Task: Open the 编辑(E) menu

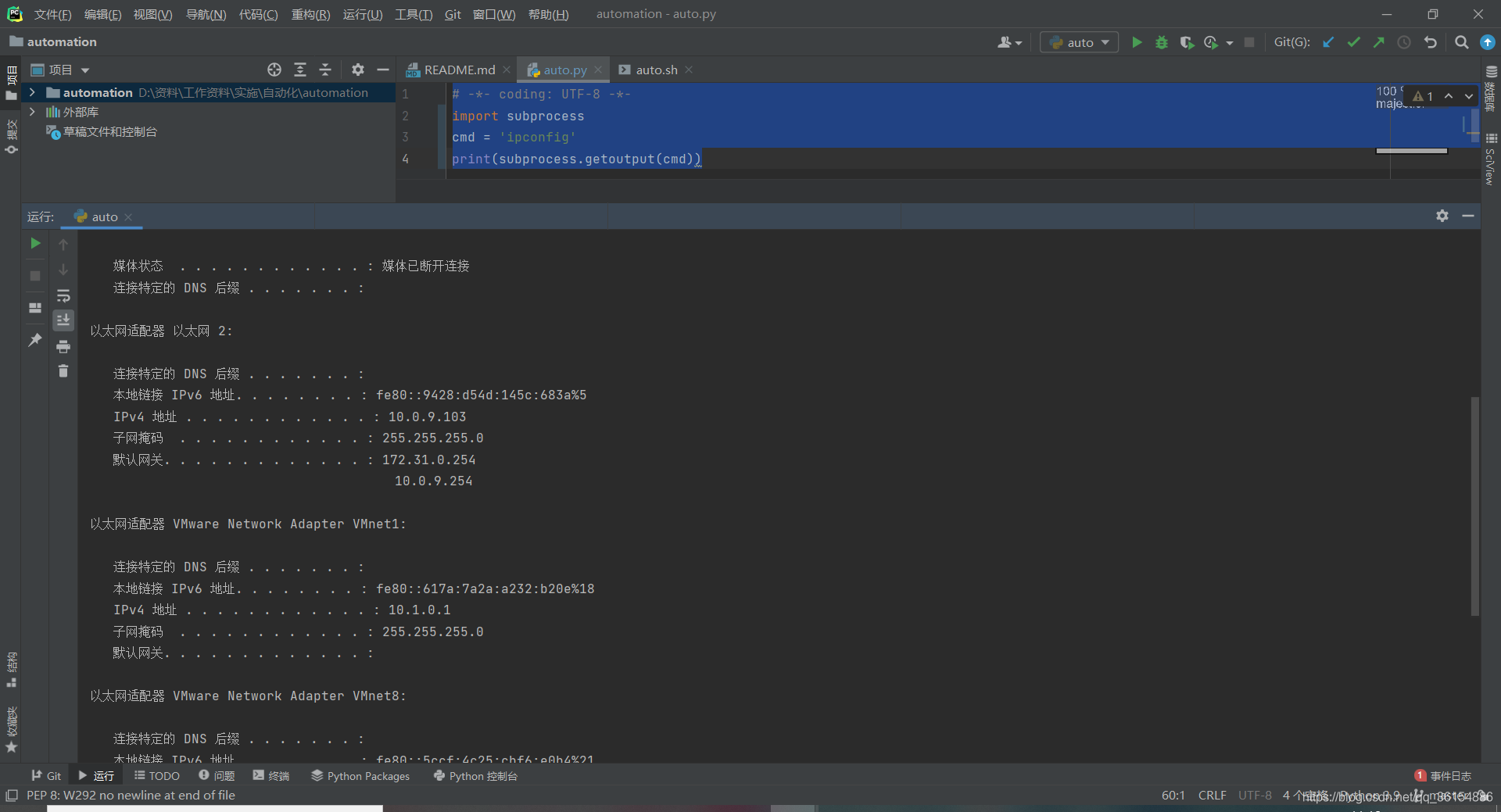Action: (102, 14)
